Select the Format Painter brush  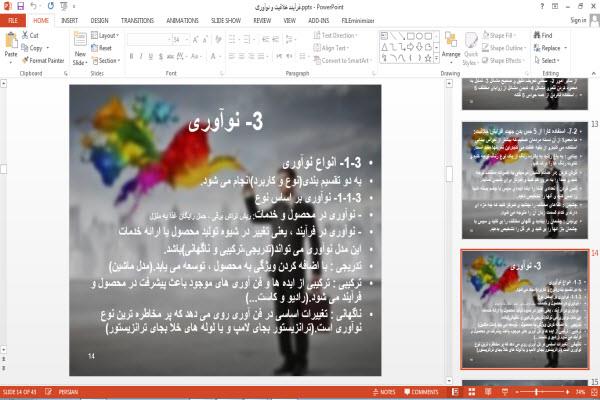tap(25, 60)
